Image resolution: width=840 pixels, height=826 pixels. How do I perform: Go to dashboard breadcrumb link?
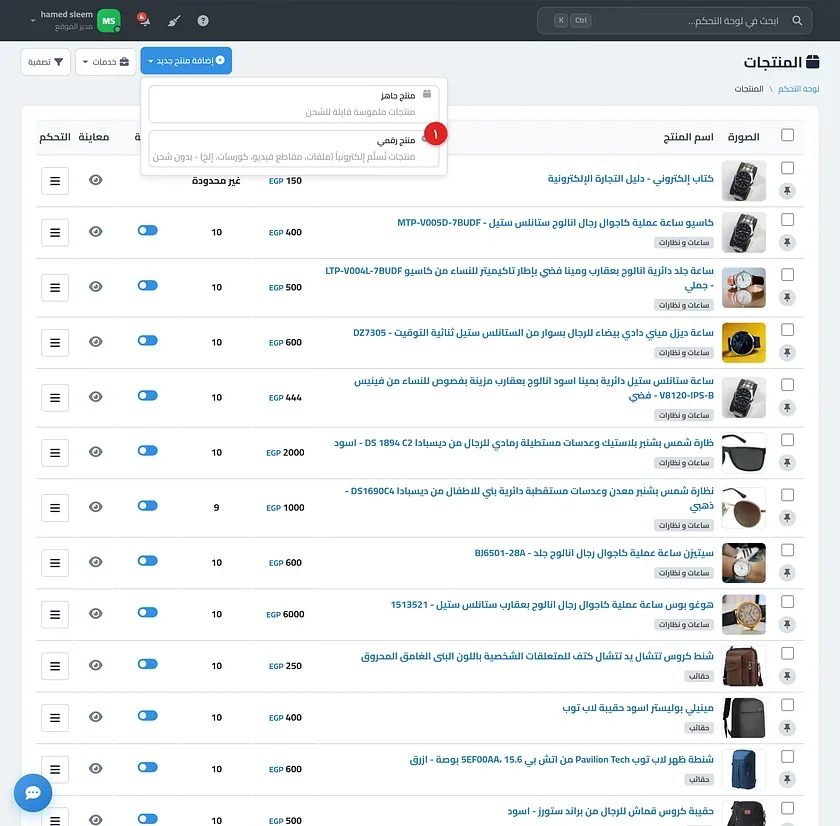pos(798,89)
